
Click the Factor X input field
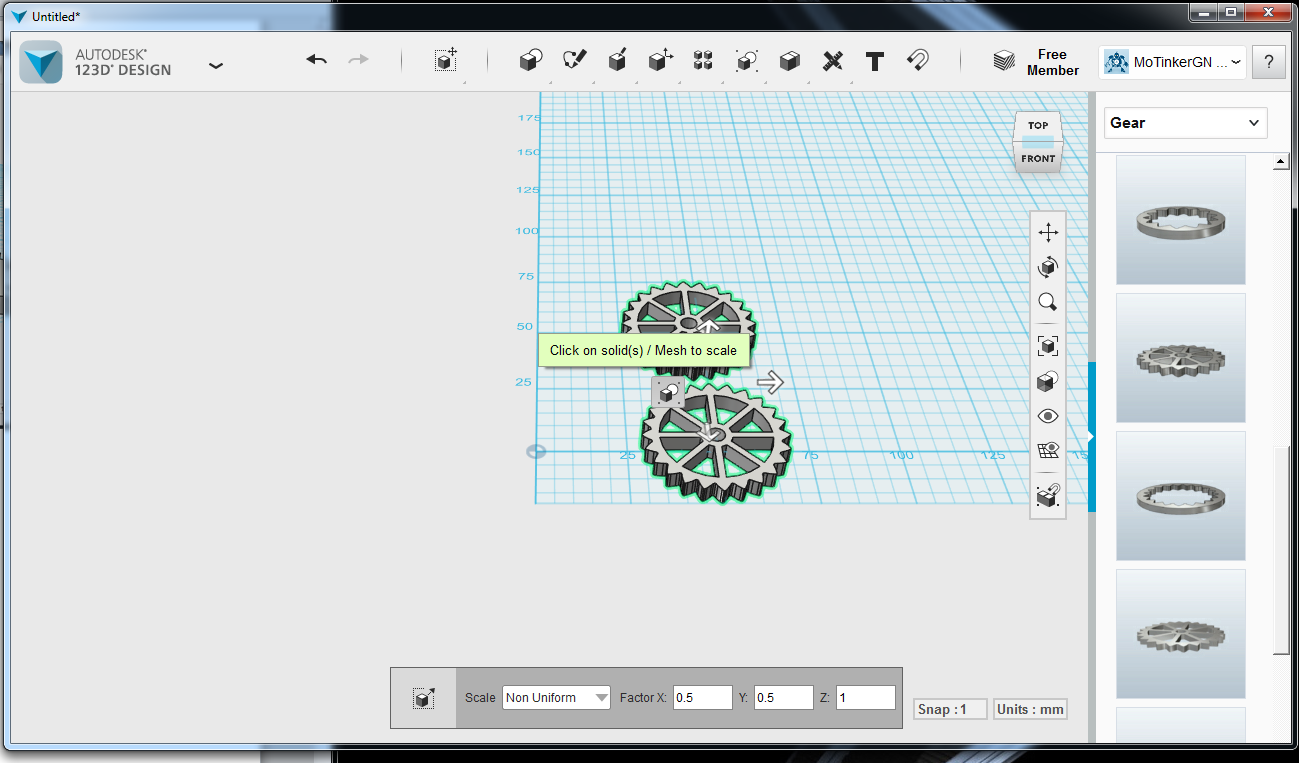(703, 698)
